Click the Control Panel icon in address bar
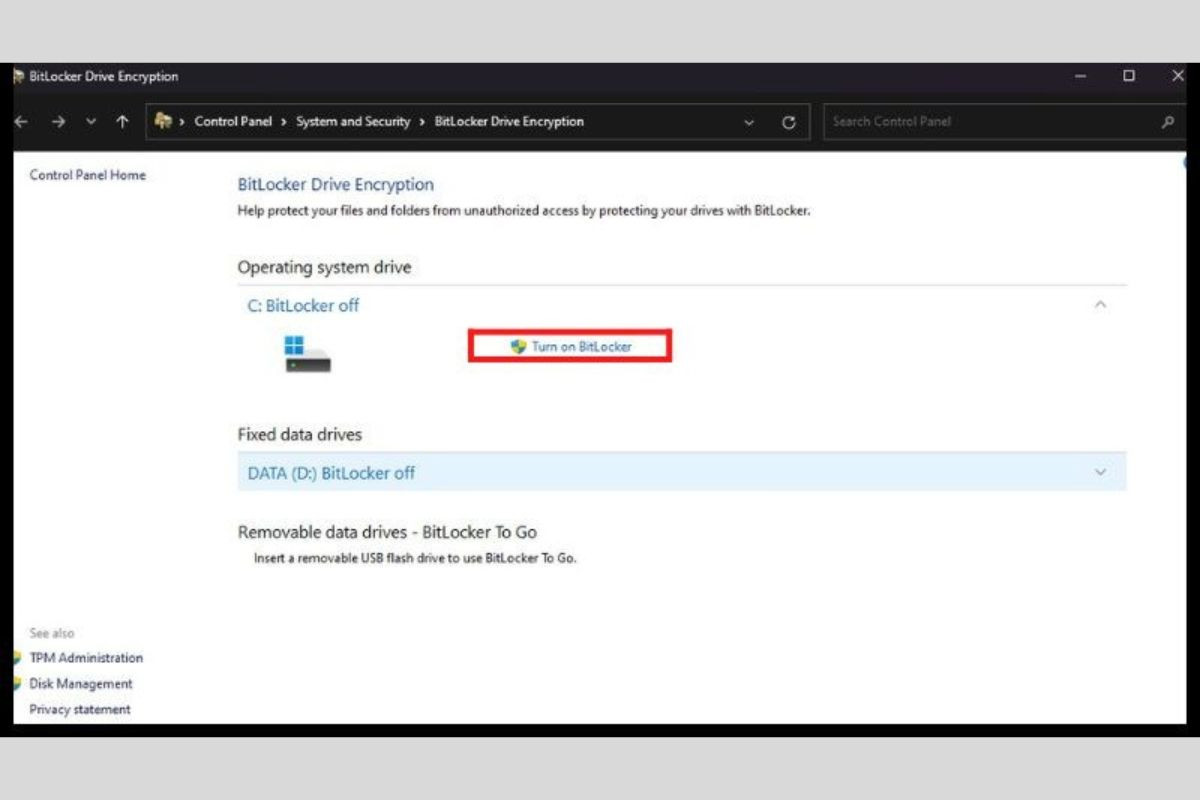 pos(163,121)
